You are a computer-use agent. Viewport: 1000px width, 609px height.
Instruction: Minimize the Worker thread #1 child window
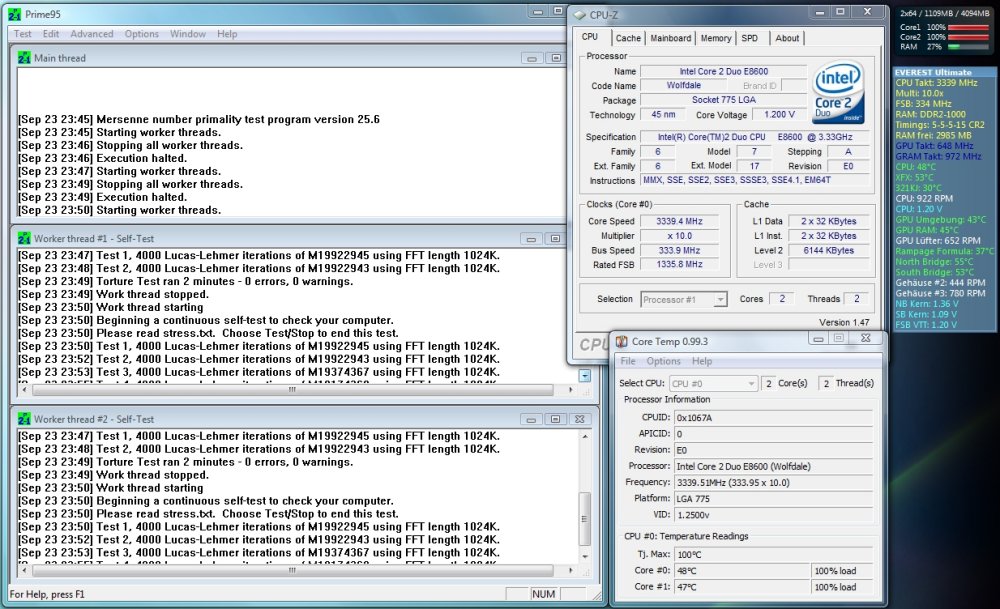click(531, 238)
